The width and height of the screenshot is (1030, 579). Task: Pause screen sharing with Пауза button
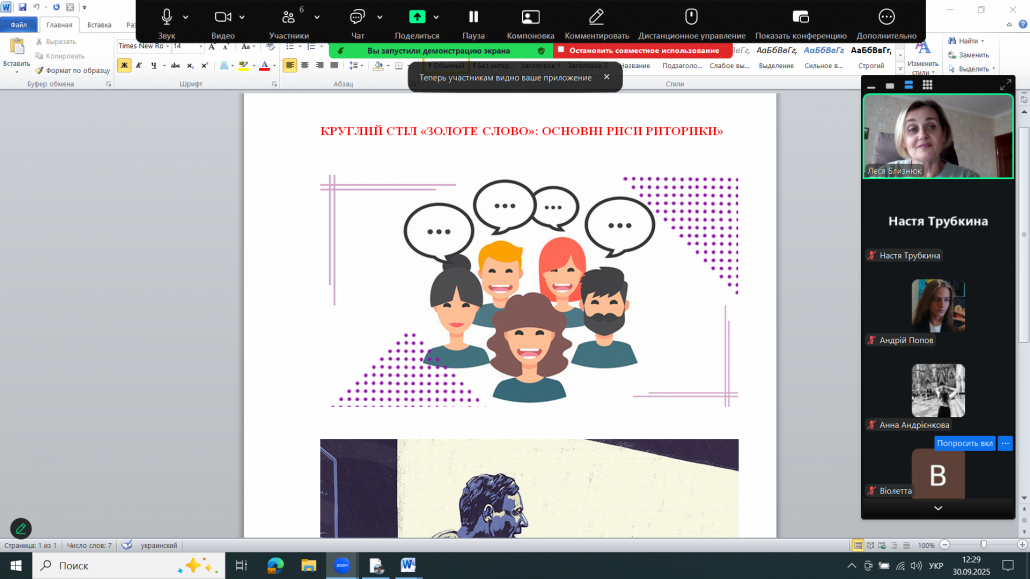(x=473, y=16)
